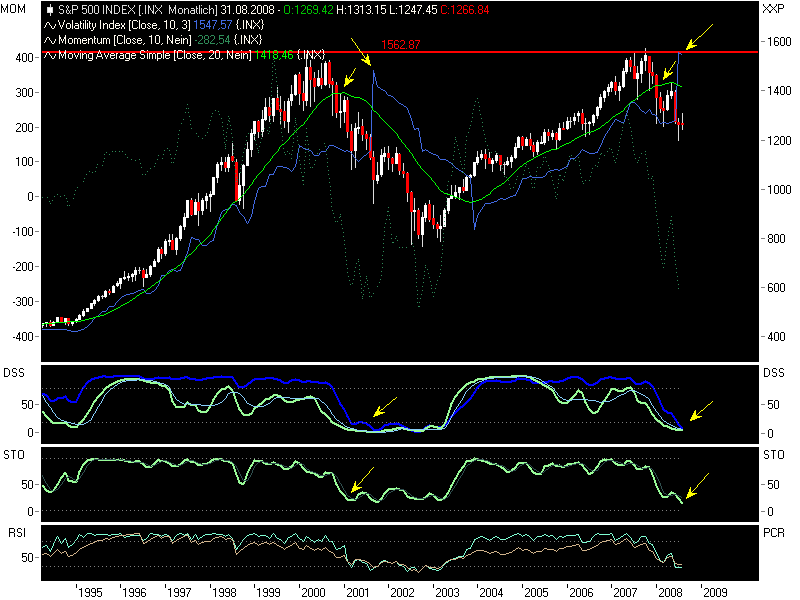Screen dimensions: 800x600
Task: Click the 1200 price axis value
Action: click(780, 140)
